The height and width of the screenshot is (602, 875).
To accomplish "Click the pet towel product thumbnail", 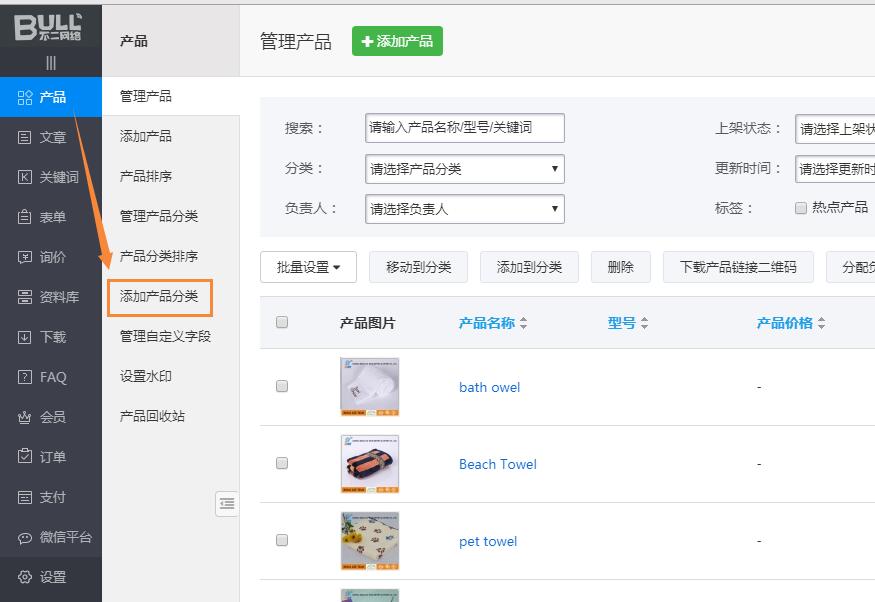I will coord(369,541).
